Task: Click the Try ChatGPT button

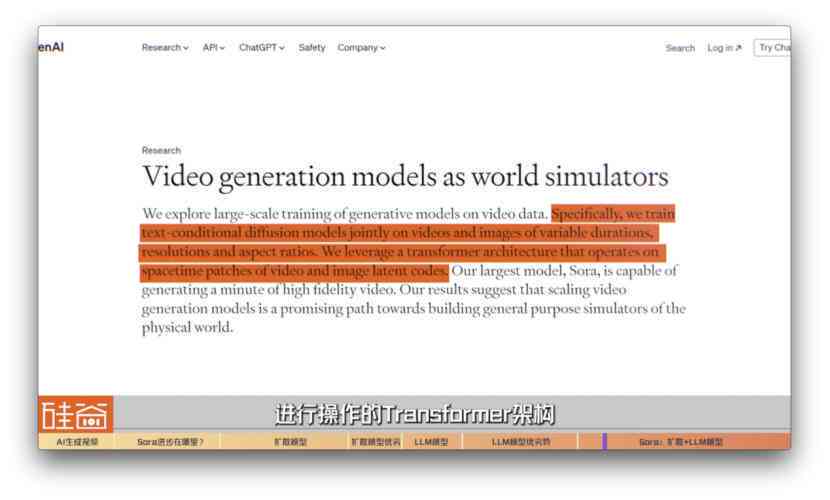Action: 773,48
